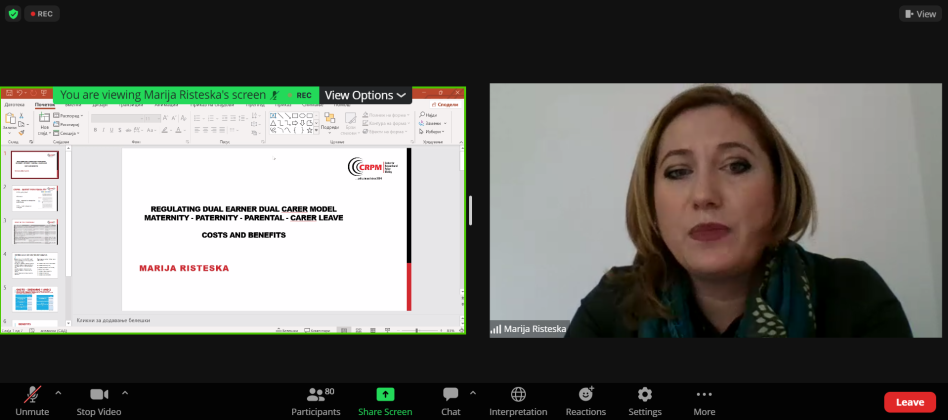Screen dimensions: 948x420
Task: Expand audio options arrow next to Unmute
Action: [58, 392]
